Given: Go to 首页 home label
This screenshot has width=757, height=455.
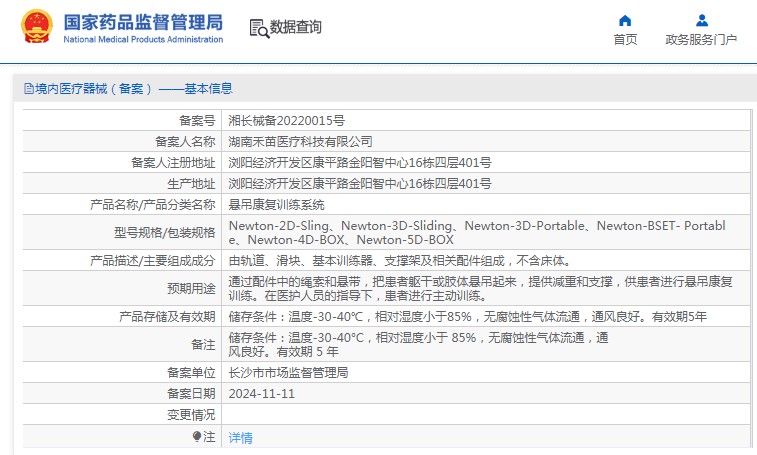Looking at the screenshot, I should tap(625, 40).
